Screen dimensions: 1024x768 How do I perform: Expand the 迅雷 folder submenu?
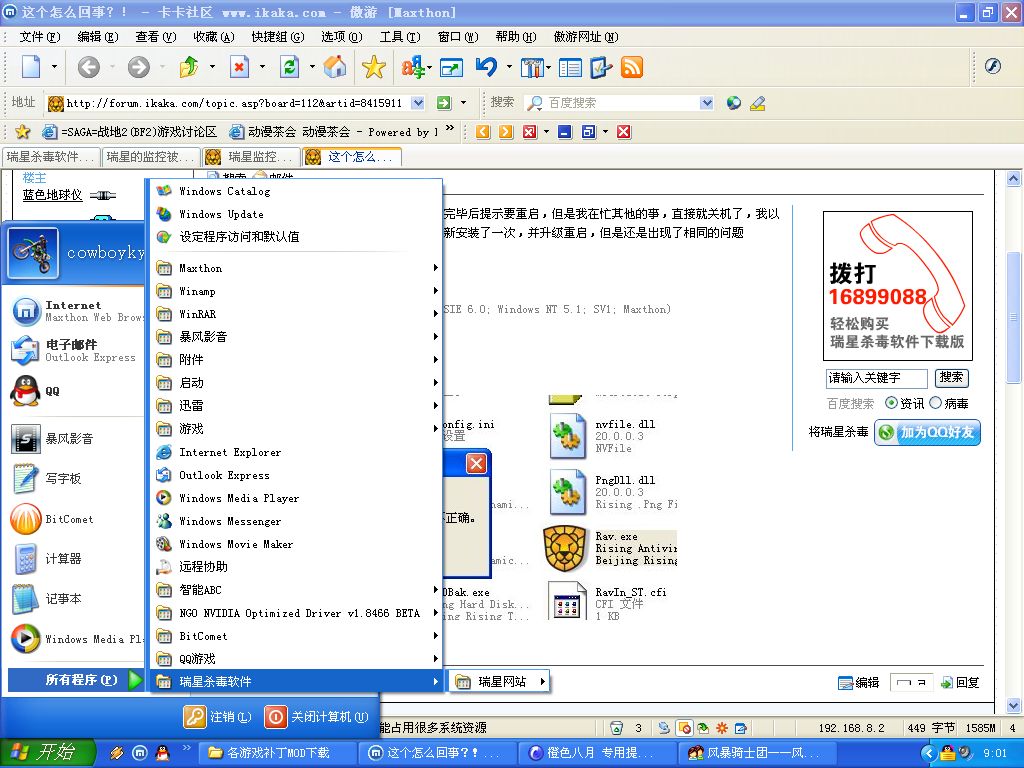pyautogui.click(x=297, y=406)
